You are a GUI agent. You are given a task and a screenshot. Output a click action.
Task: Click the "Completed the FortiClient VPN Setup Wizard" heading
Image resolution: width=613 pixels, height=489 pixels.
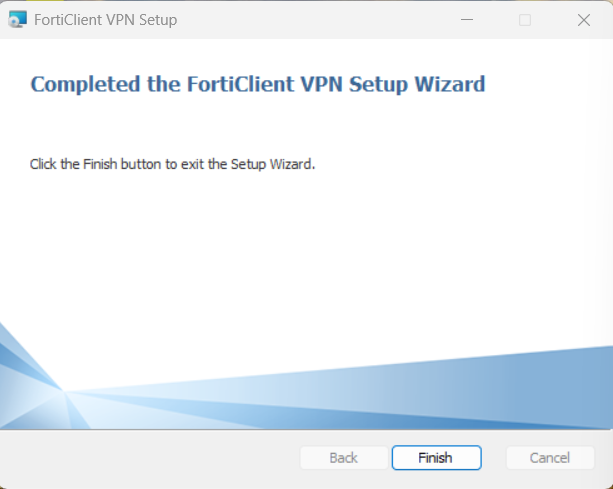pyautogui.click(x=258, y=84)
